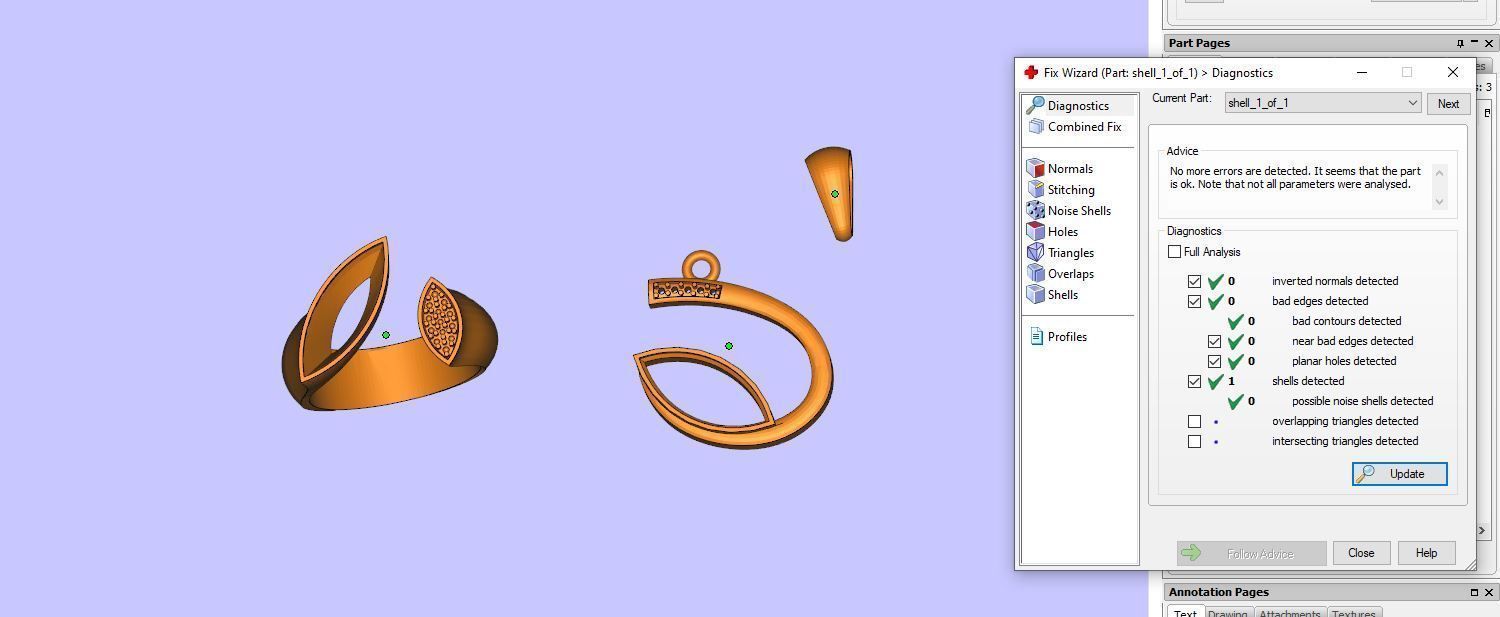Click the Close button in Fix Wizard

[1361, 553]
